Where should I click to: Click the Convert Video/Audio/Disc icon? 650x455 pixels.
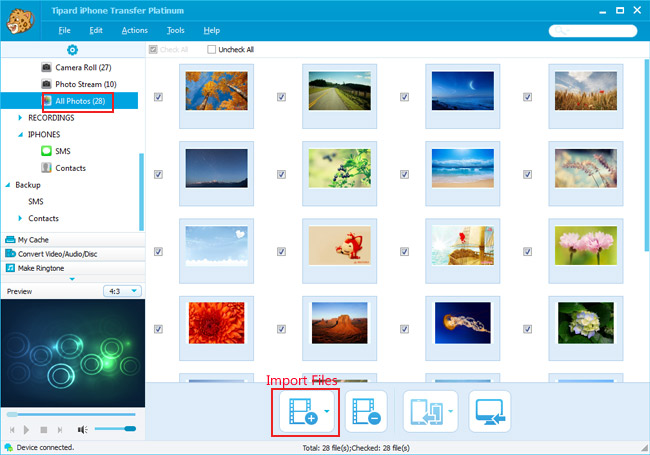[x=10, y=254]
